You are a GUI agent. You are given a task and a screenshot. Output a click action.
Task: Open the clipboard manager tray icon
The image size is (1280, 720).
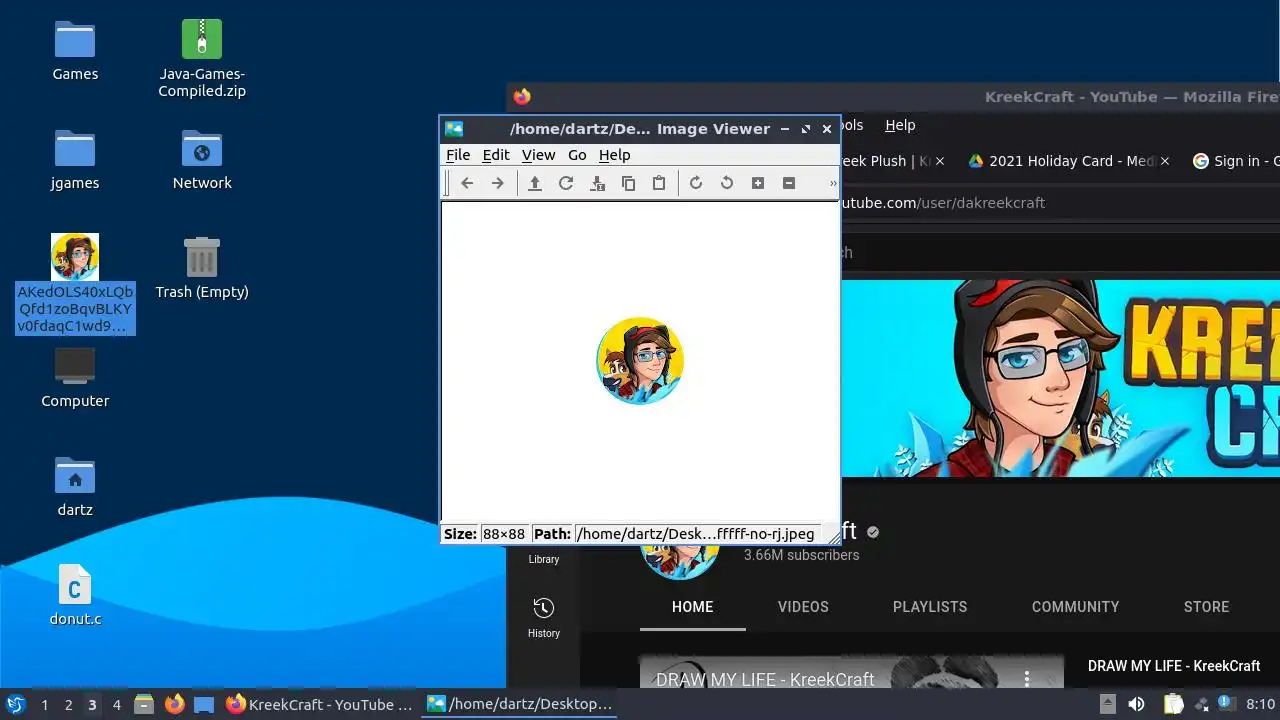coord(1173,704)
